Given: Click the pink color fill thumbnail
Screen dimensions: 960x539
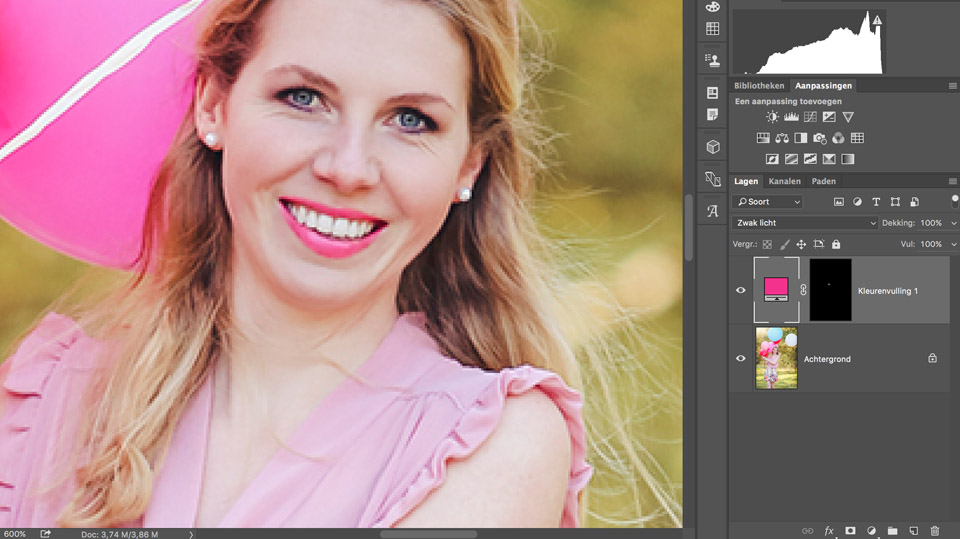Looking at the screenshot, I should pyautogui.click(x=776, y=290).
